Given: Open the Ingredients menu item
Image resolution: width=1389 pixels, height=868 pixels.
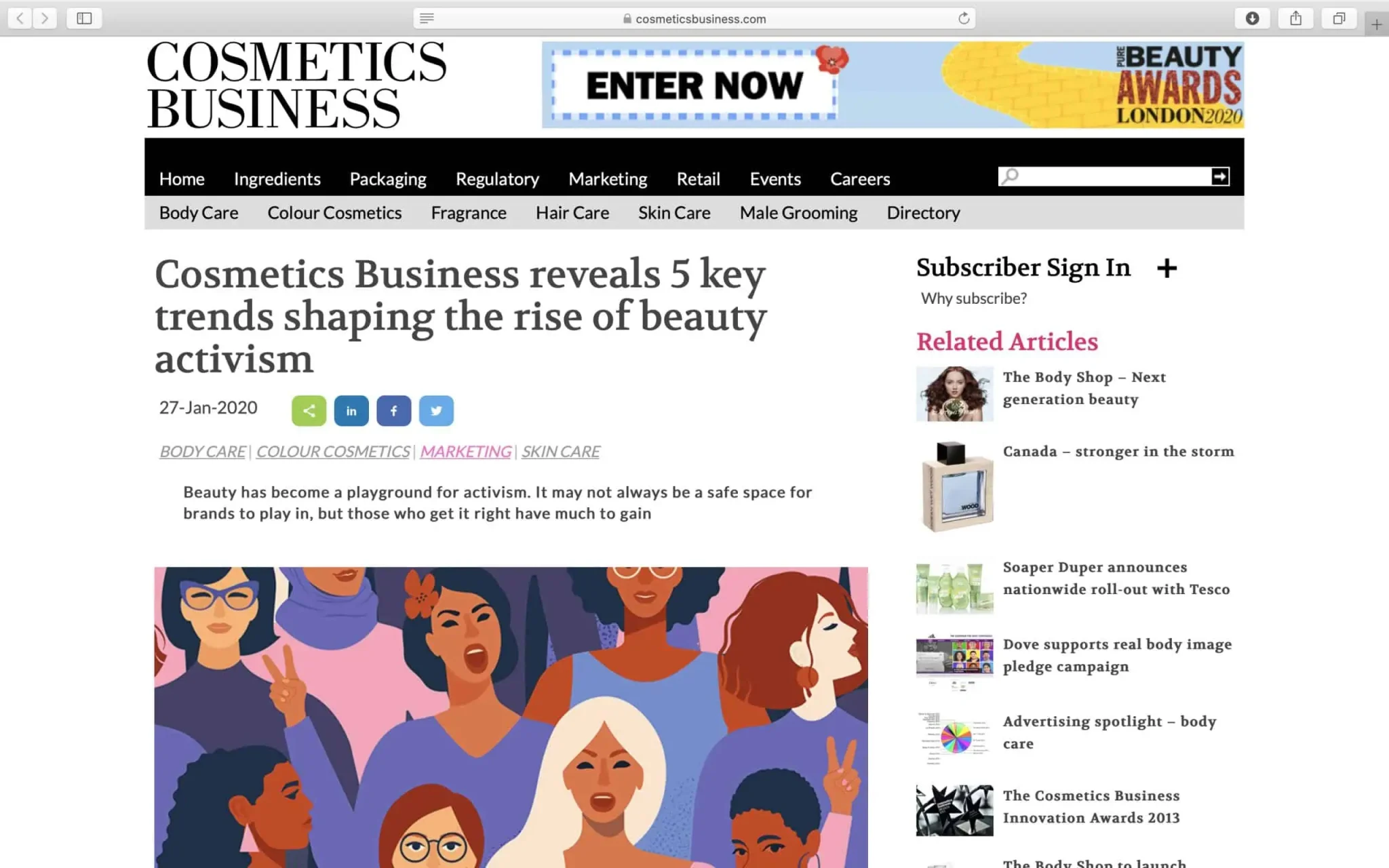Looking at the screenshot, I should tap(277, 179).
